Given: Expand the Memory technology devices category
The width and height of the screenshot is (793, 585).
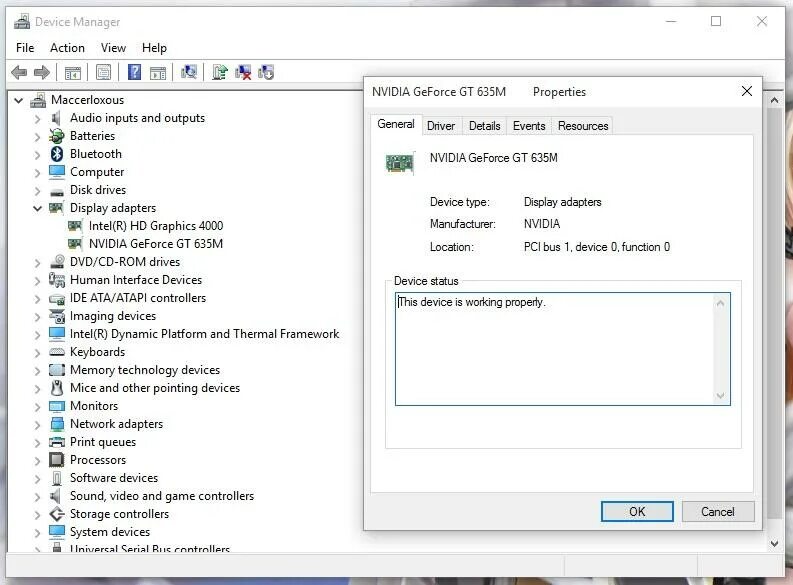Looking at the screenshot, I should pos(37,370).
